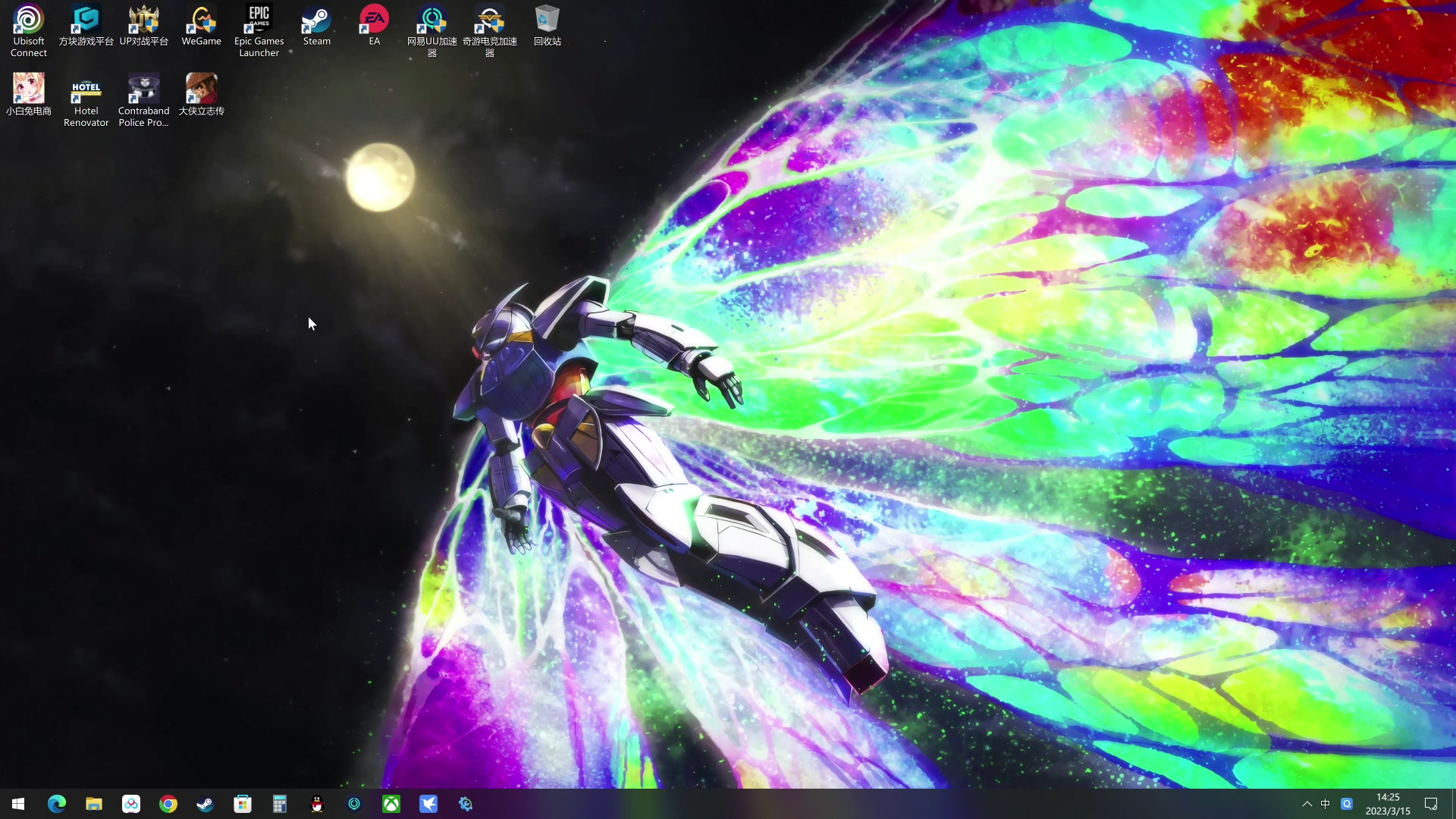Image resolution: width=1456 pixels, height=819 pixels.
Task: Open the Windows Start menu
Action: coord(18,804)
